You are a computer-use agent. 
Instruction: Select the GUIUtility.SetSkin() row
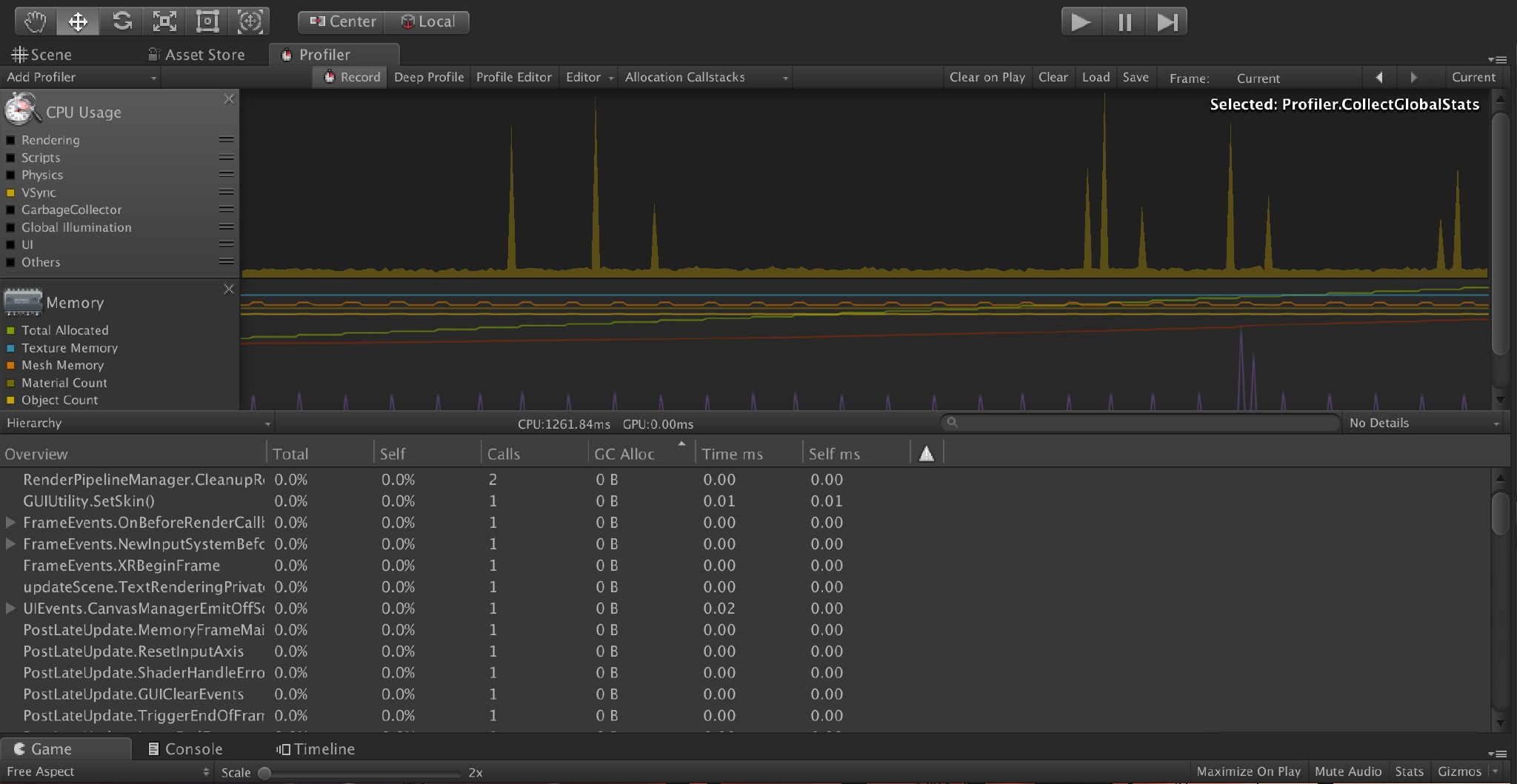click(x=744, y=501)
